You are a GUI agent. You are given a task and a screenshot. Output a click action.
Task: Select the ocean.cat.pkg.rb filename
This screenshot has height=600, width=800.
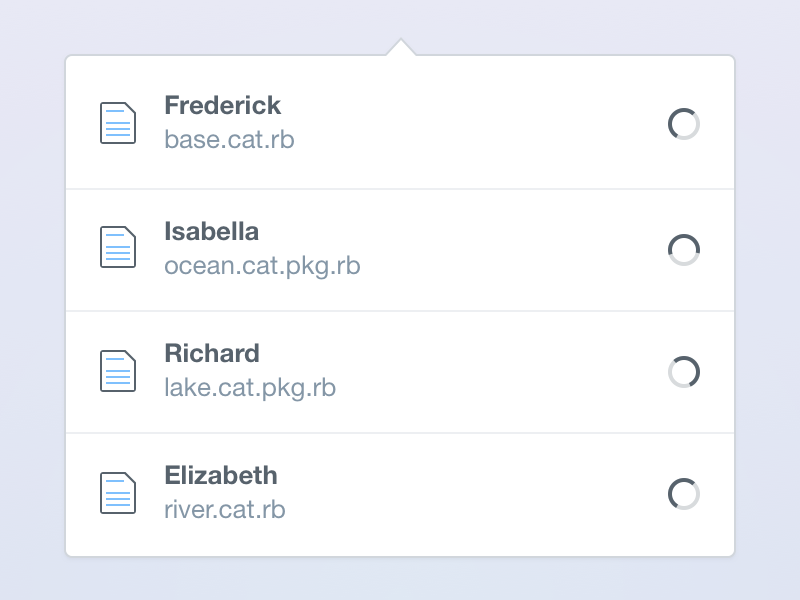262,266
